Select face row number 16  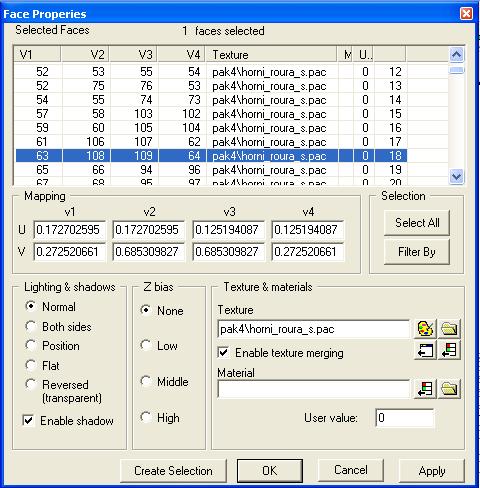pos(211,128)
